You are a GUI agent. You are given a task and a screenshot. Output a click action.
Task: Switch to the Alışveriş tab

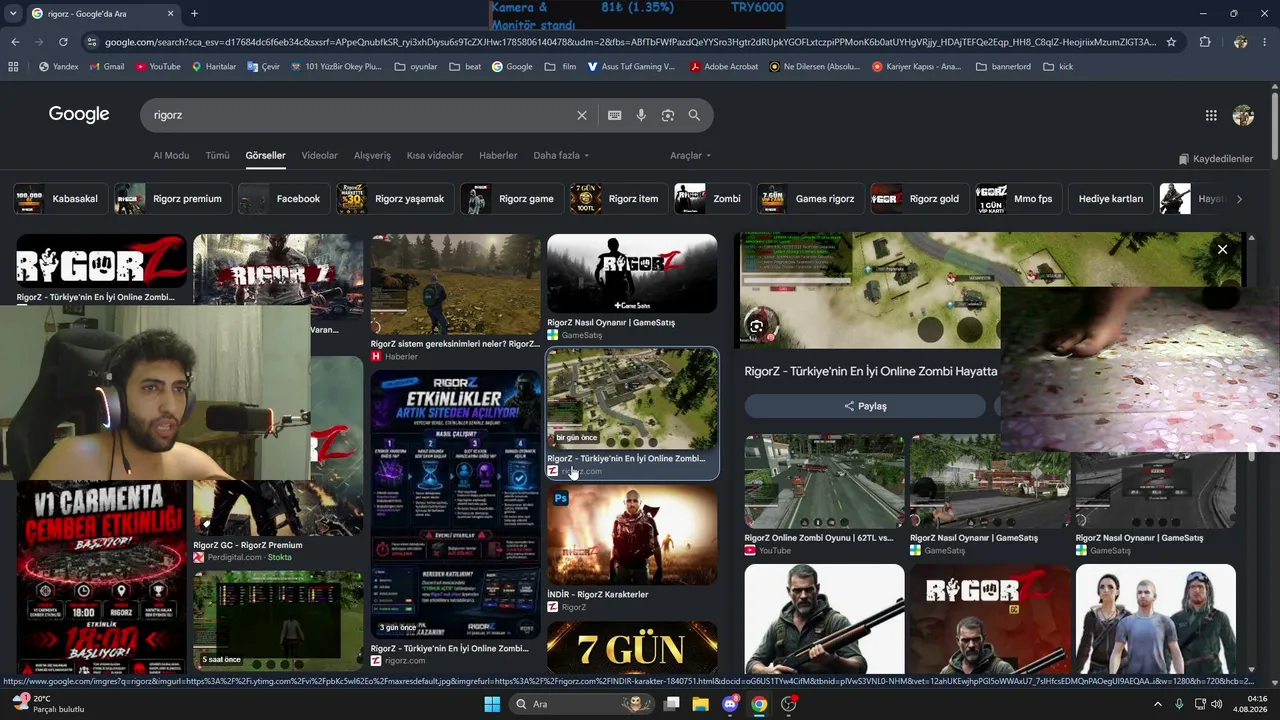pyautogui.click(x=372, y=156)
